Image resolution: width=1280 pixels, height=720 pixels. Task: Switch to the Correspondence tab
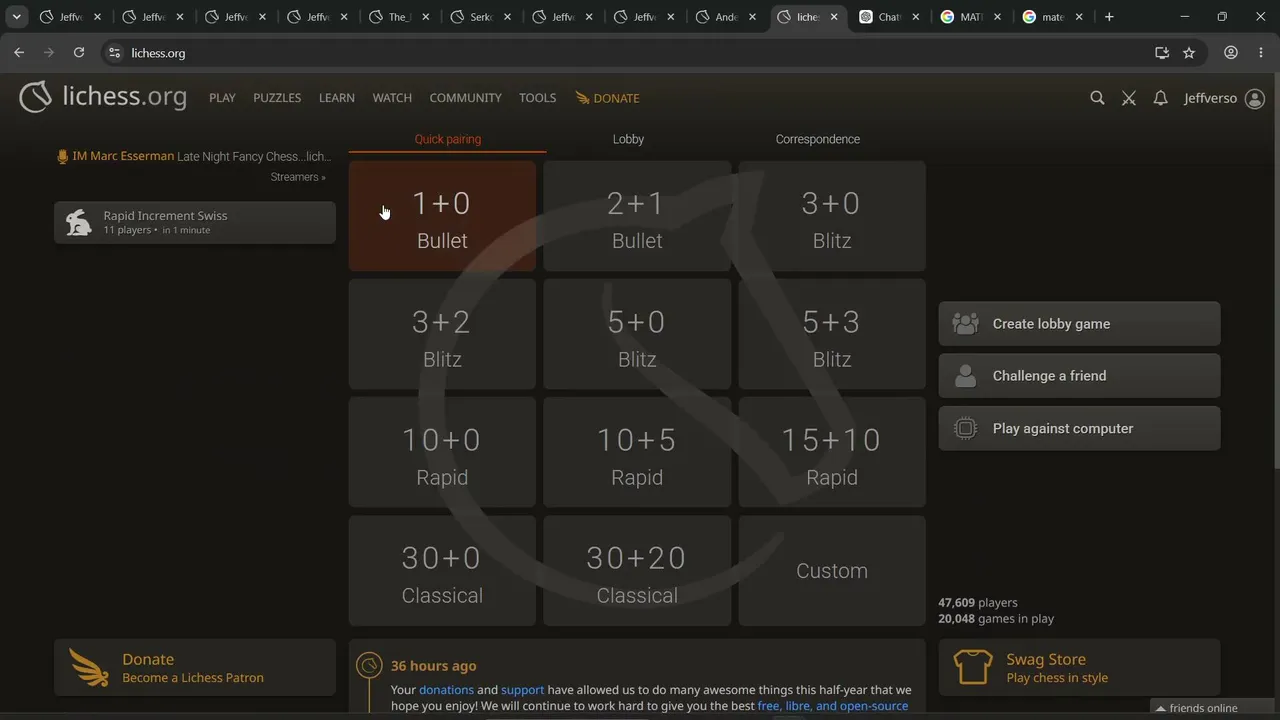[x=818, y=139]
